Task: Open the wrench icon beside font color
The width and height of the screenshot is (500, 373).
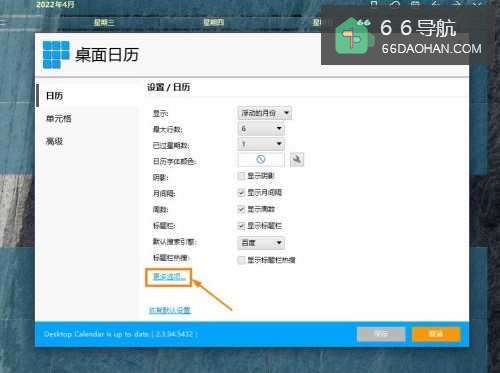Action: click(x=297, y=160)
